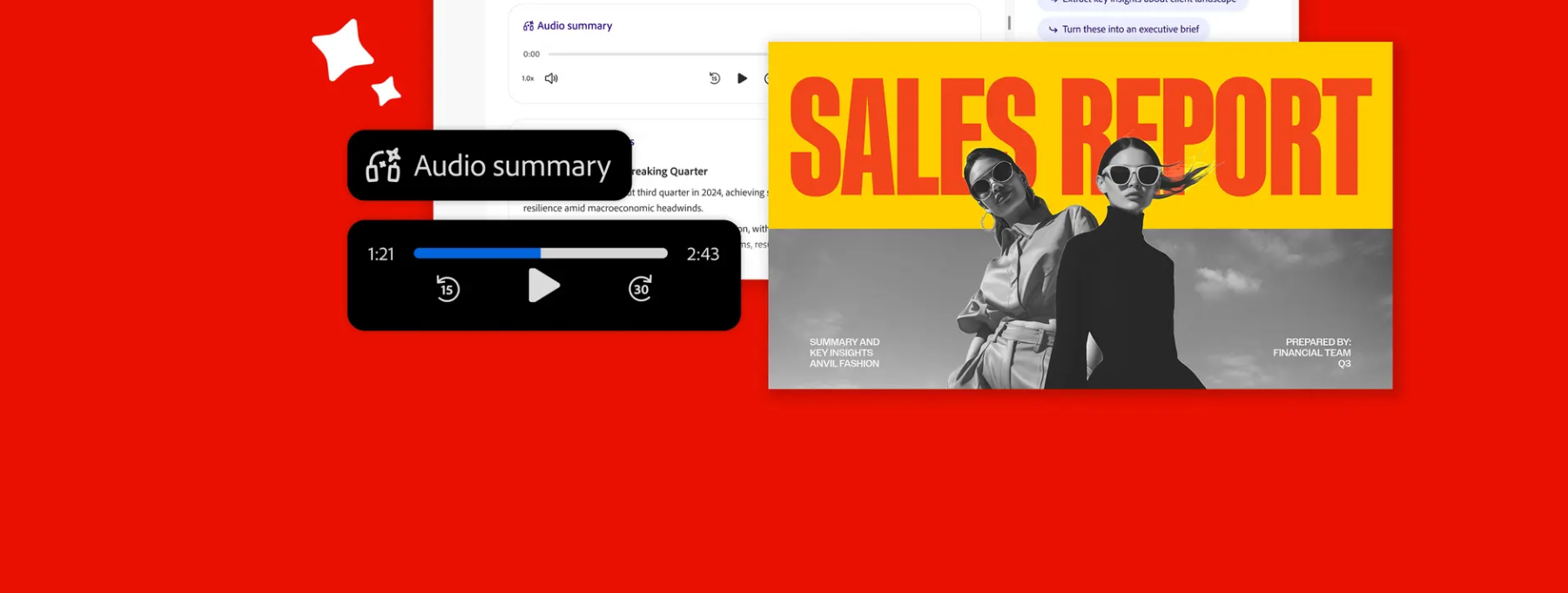Click the small rewind 15 icon in the white panel

(715, 78)
